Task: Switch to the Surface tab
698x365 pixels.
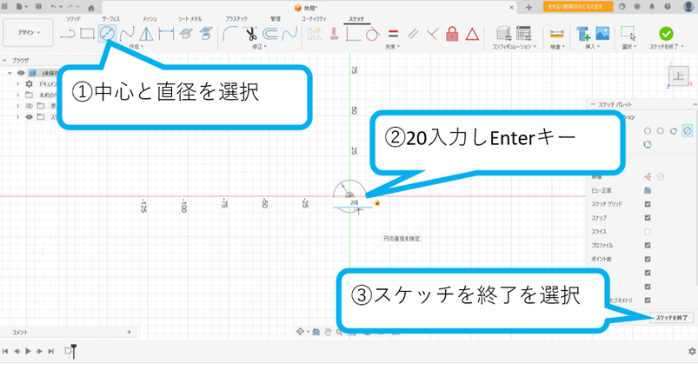Action: 110,19
